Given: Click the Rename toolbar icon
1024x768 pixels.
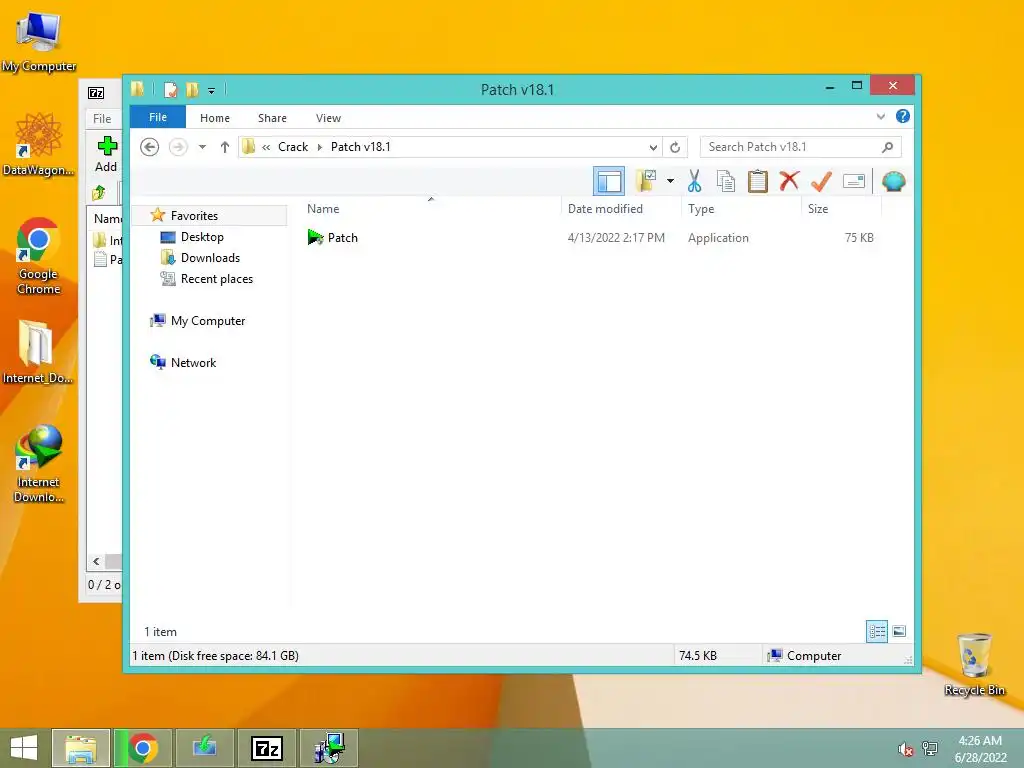Looking at the screenshot, I should 854,181.
